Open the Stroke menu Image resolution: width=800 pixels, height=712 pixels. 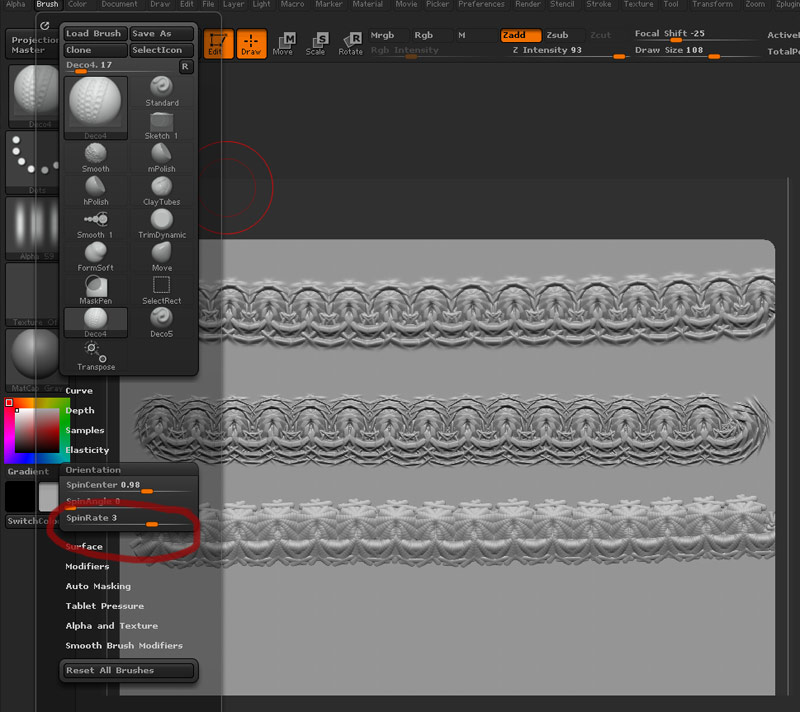coord(598,4)
